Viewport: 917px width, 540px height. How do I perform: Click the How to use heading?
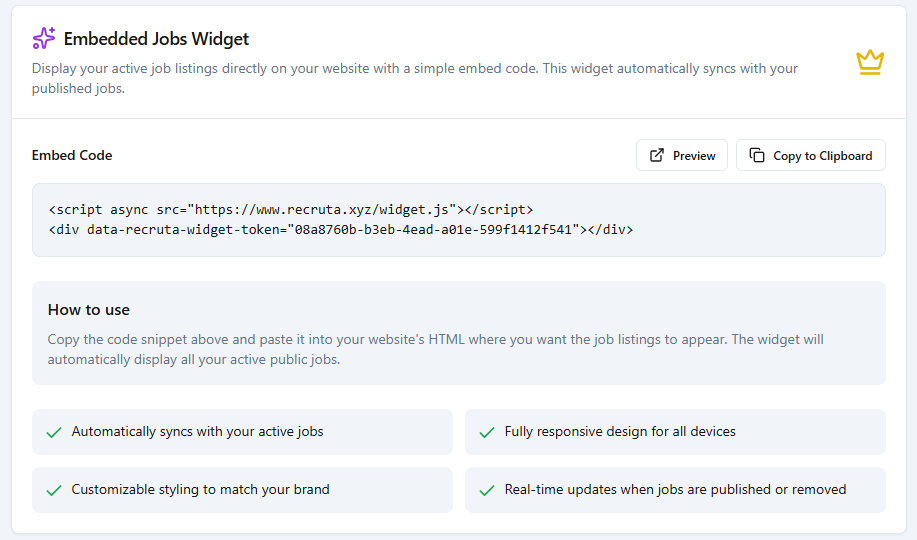click(89, 309)
